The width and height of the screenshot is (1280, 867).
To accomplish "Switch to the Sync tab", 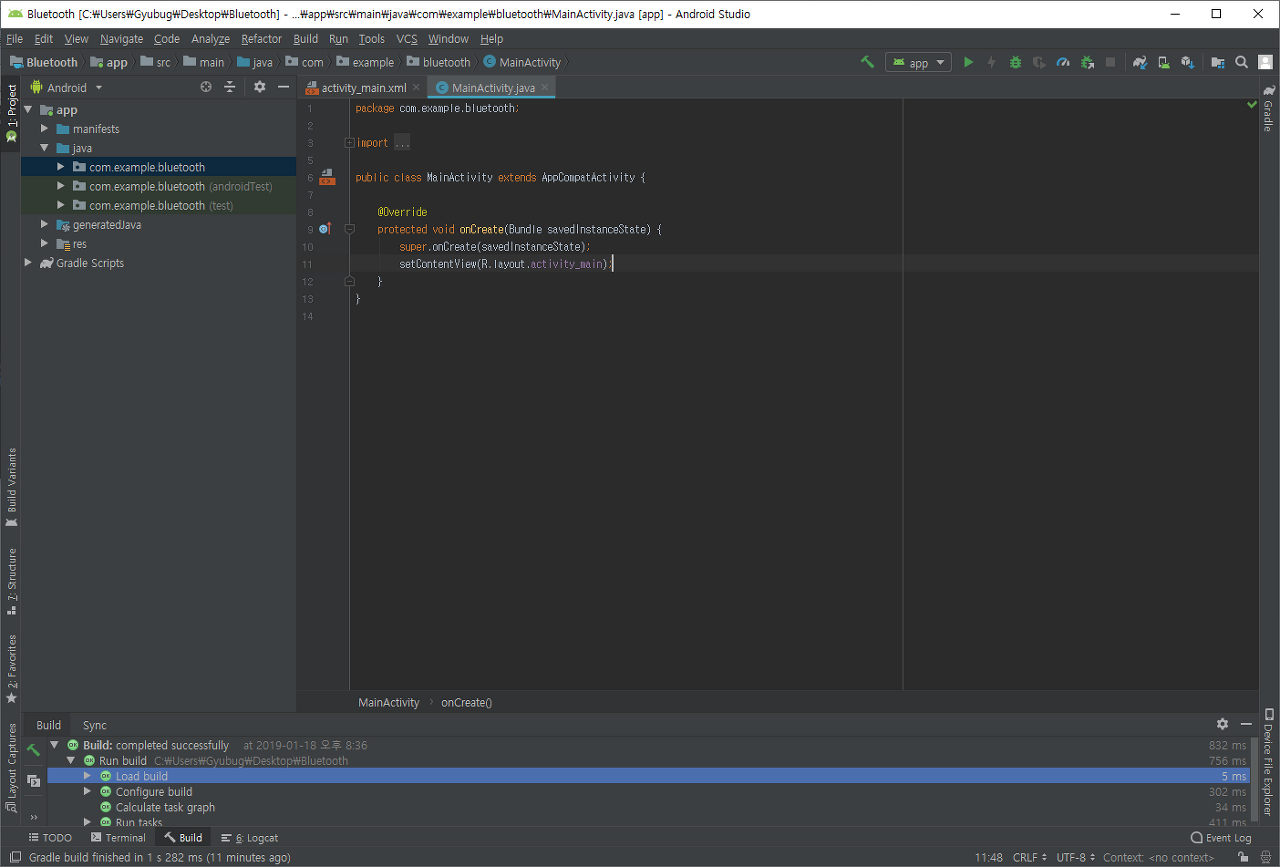I will pyautogui.click(x=95, y=725).
